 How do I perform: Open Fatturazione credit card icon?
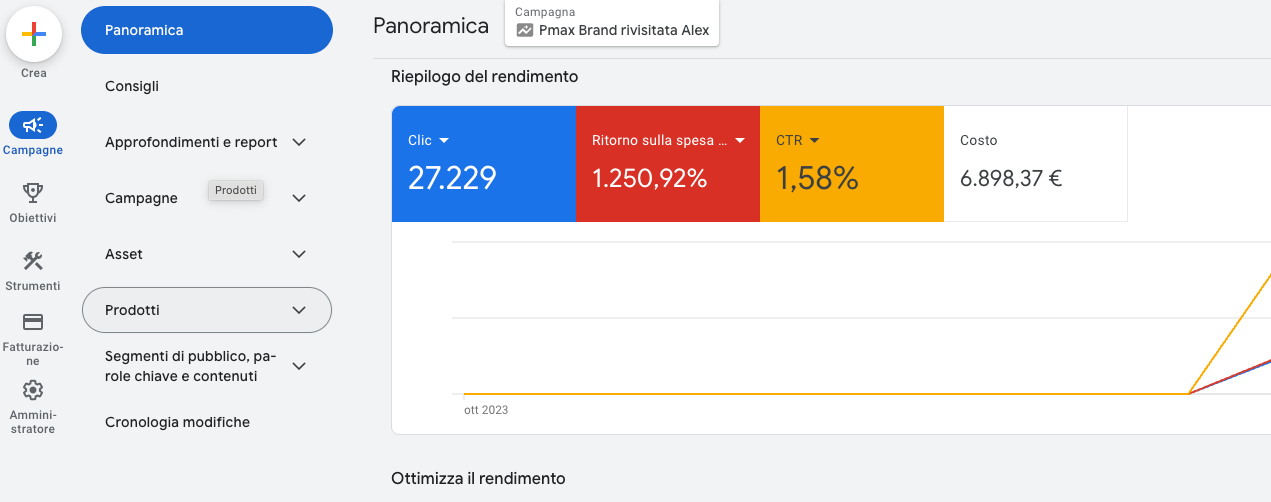tap(33, 322)
